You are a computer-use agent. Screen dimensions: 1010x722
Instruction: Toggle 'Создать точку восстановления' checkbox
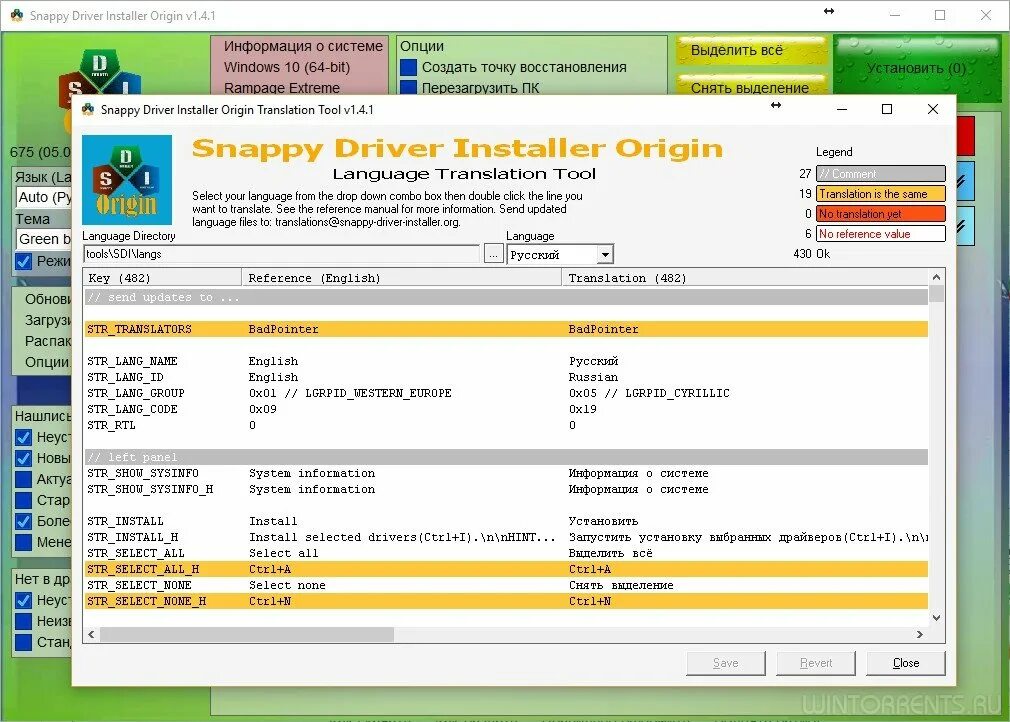[408, 67]
